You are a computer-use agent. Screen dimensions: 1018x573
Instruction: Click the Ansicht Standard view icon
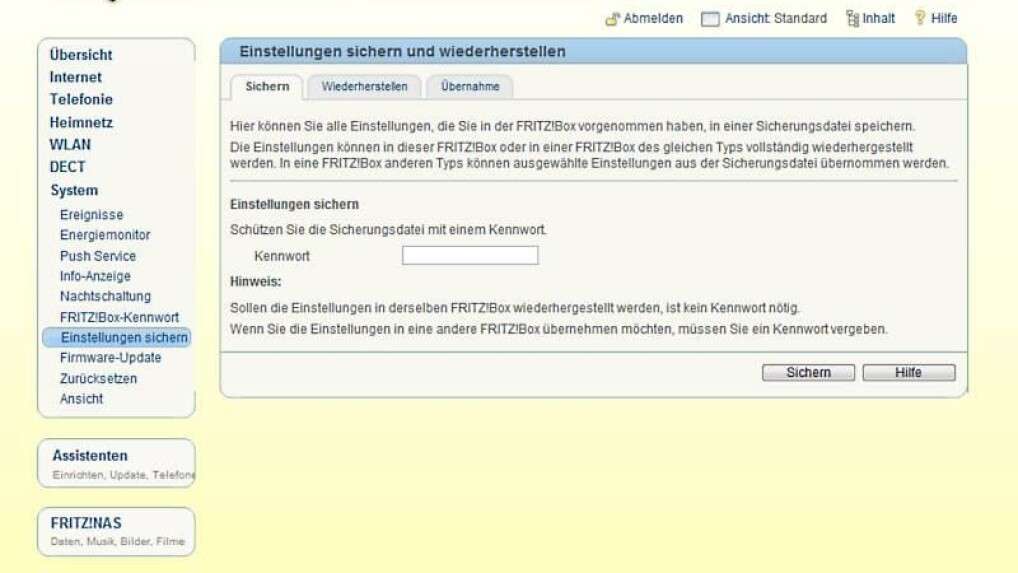[x=710, y=19]
